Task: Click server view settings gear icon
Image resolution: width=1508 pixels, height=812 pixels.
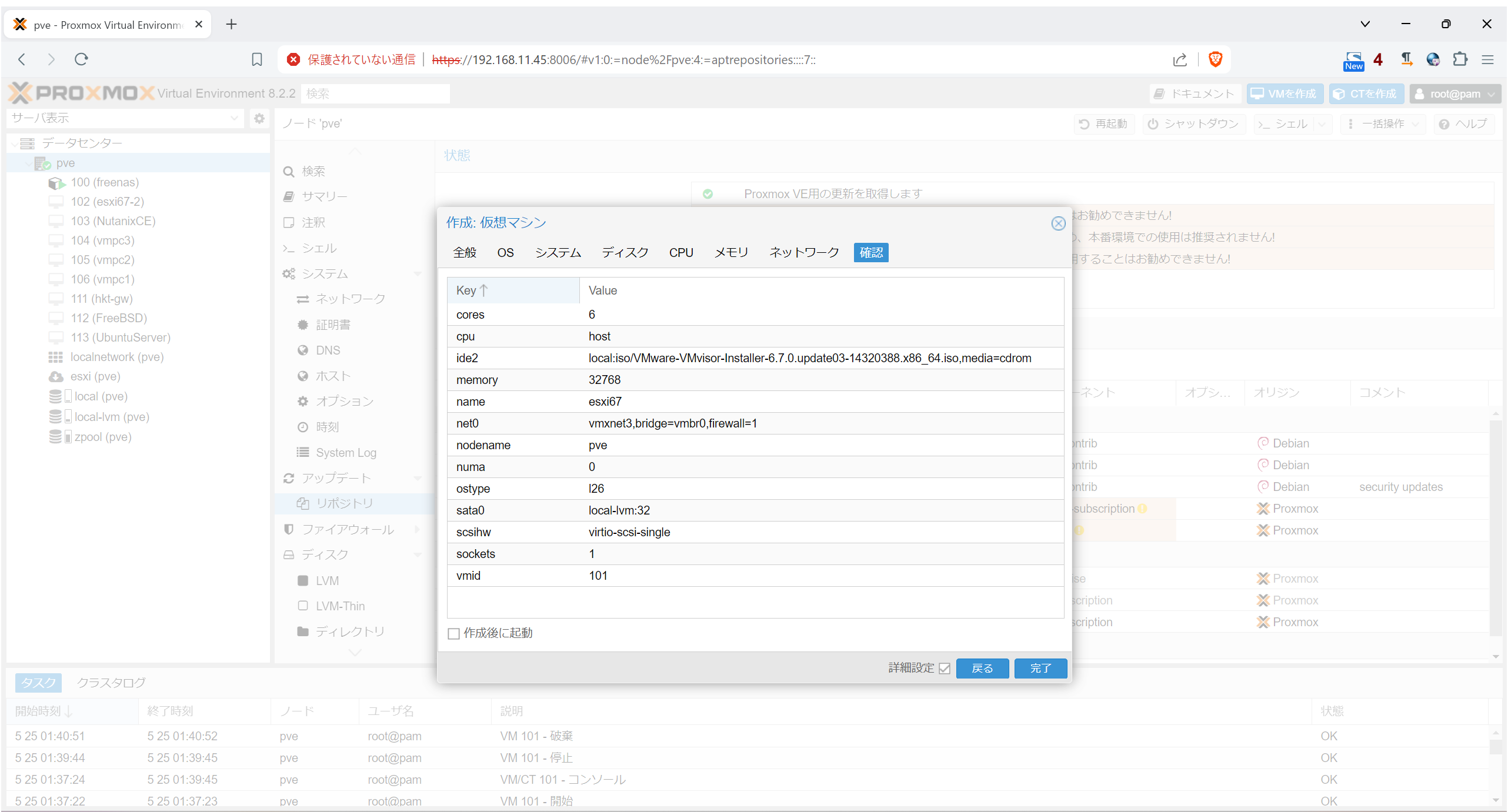Action: (x=259, y=118)
